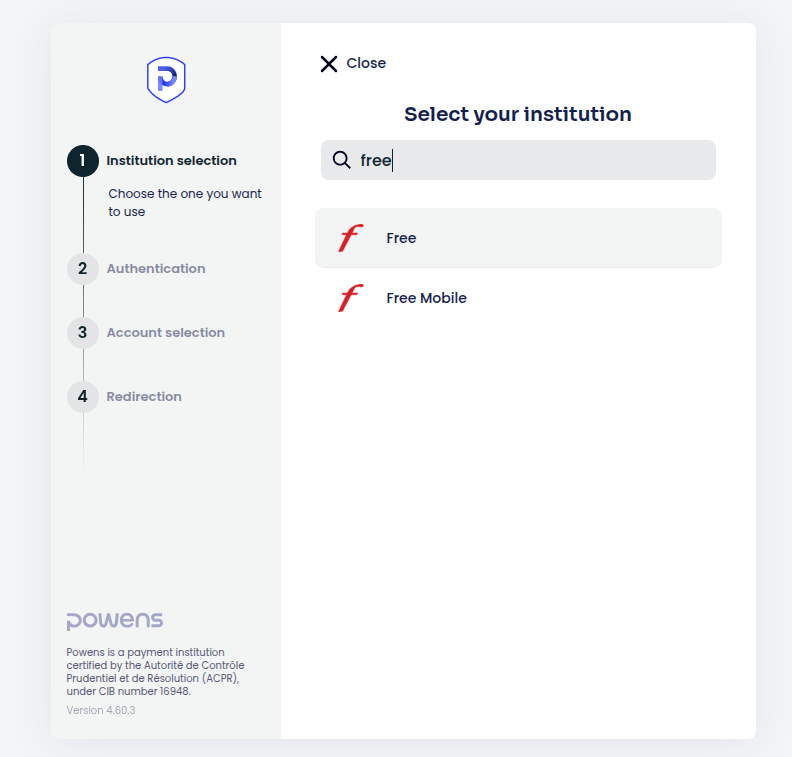792x757 pixels.
Task: Click the Version 4.60.3 text
Action: [101, 710]
